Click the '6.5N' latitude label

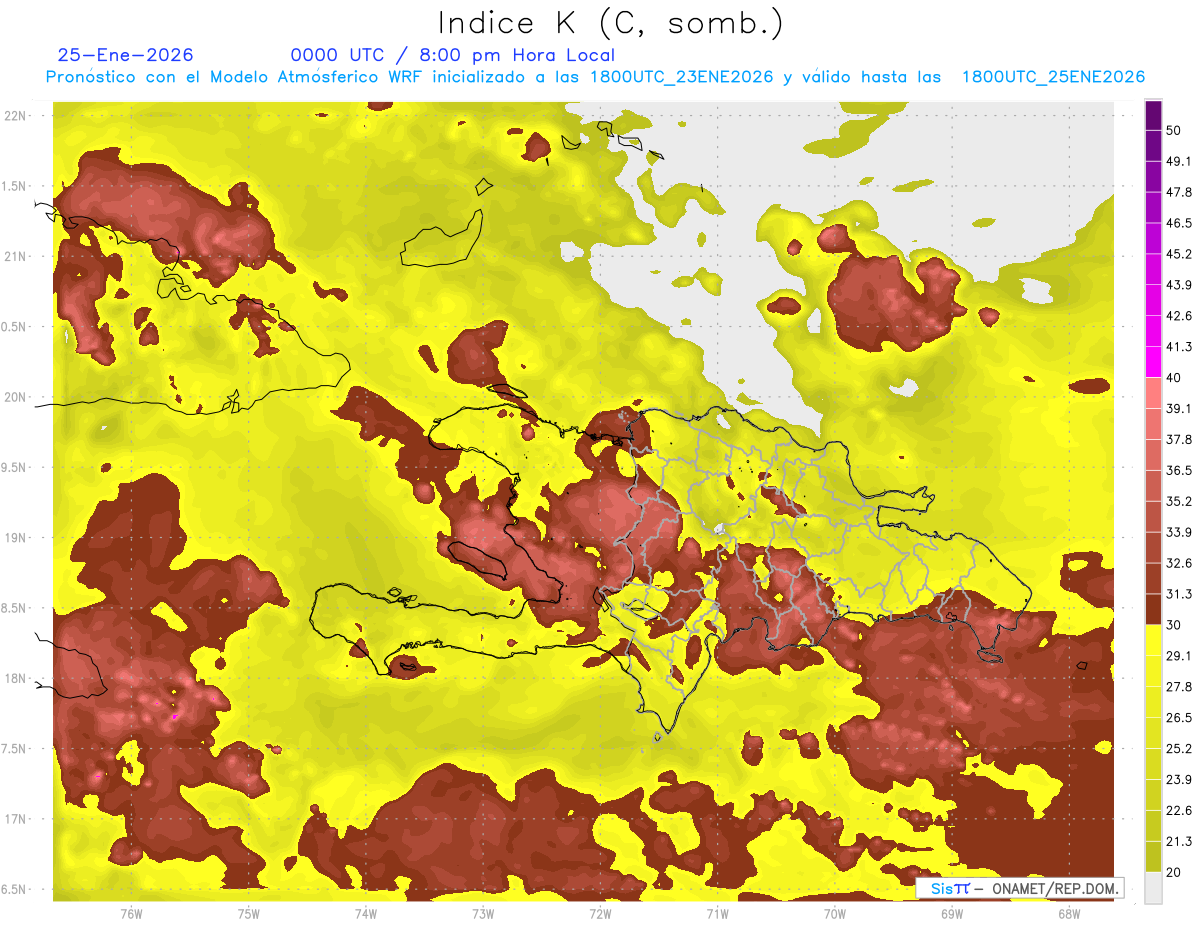point(16,889)
